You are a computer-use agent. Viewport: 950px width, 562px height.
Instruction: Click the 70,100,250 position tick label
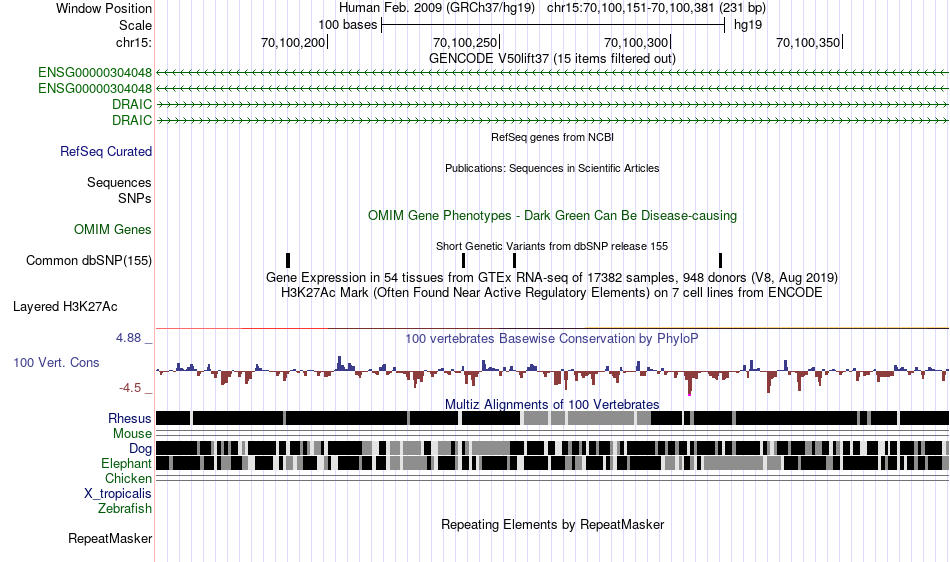pos(465,42)
